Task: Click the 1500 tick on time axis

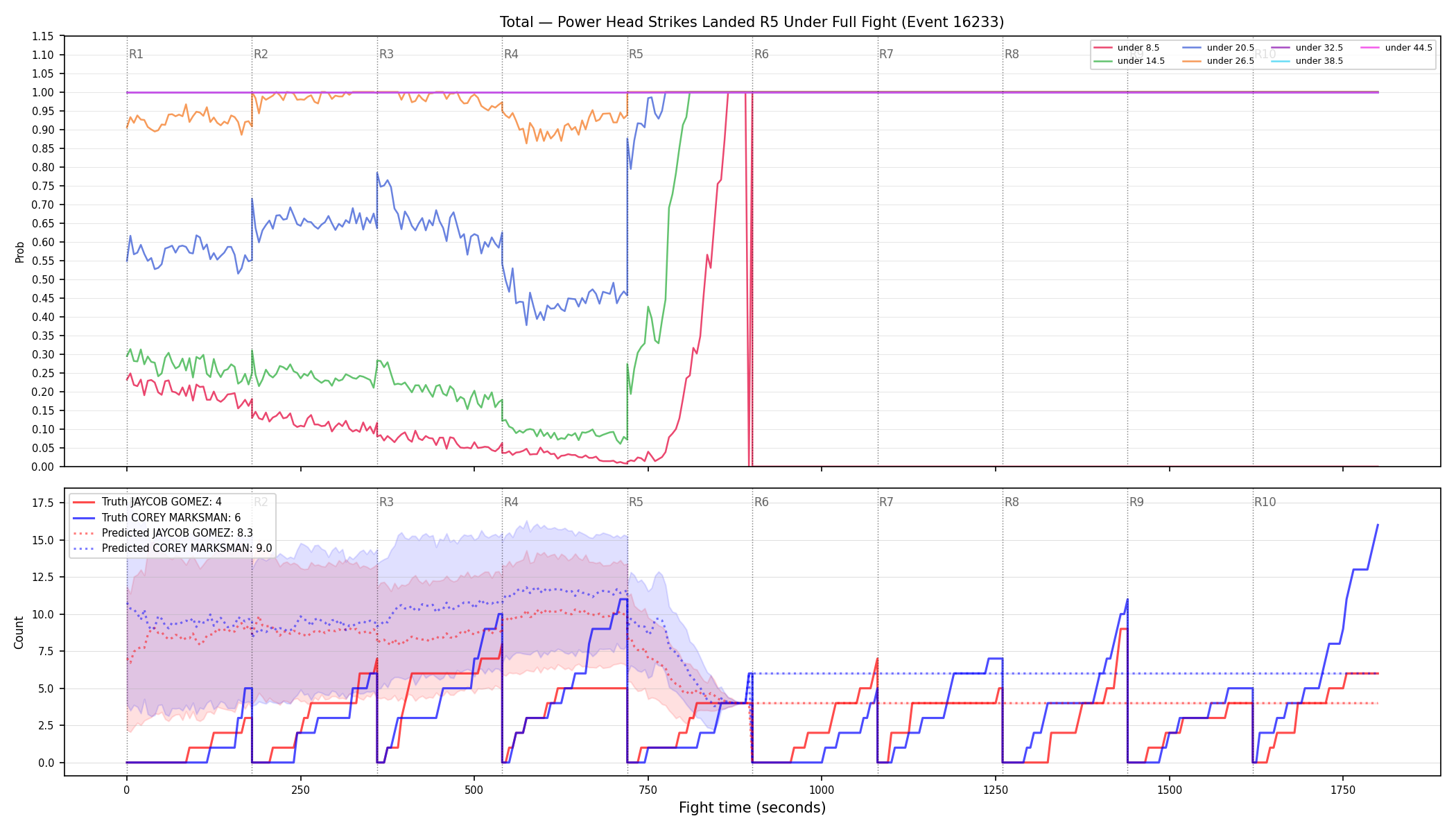Action: coord(1170,790)
